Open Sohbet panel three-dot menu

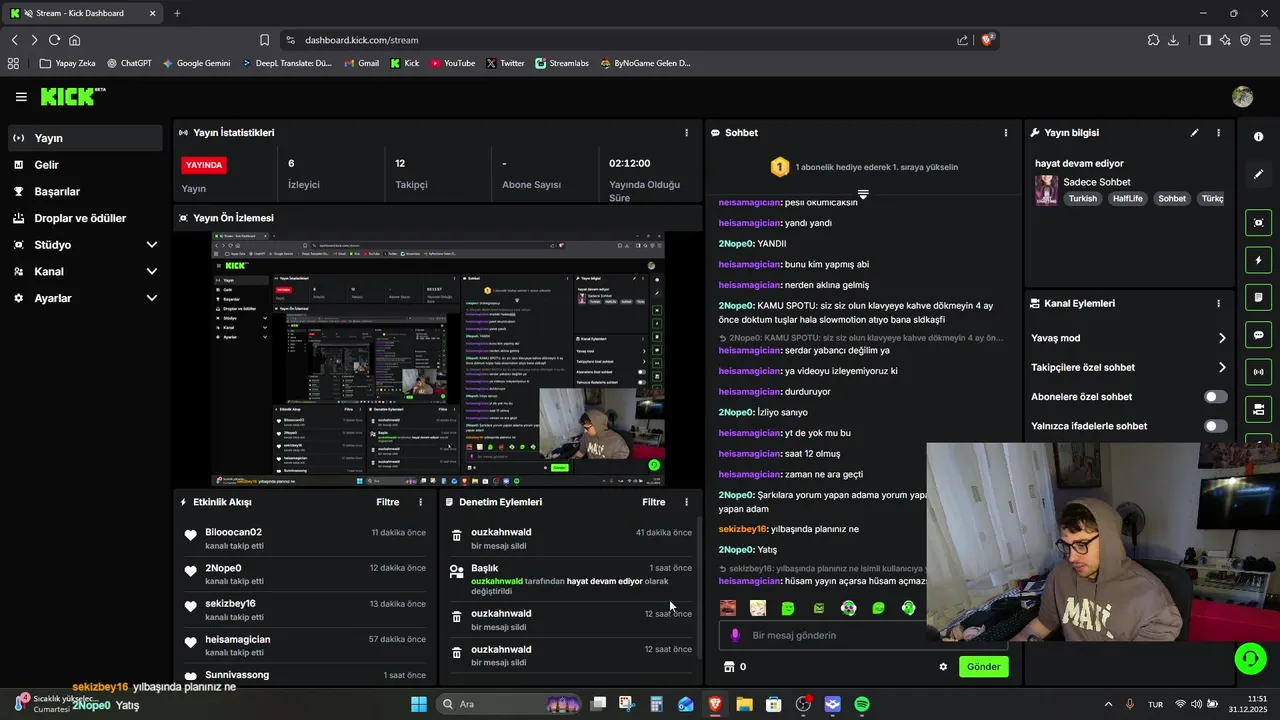[x=1005, y=132]
